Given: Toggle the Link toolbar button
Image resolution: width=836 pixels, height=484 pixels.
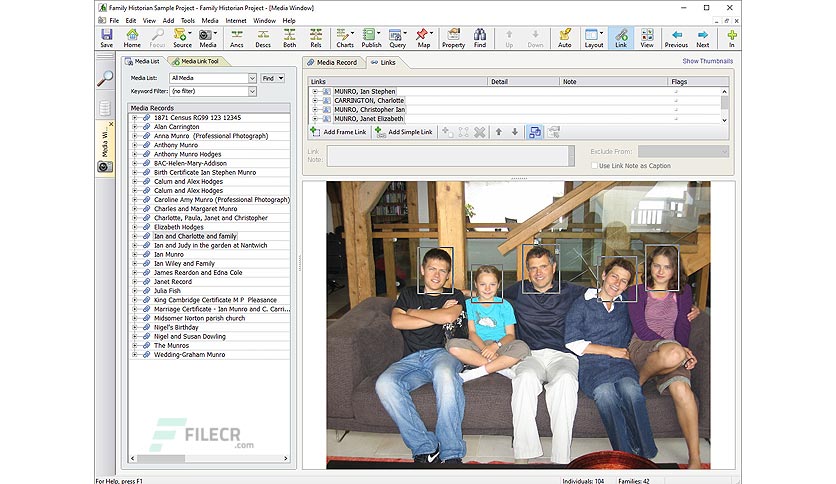Looking at the screenshot, I should (621, 38).
